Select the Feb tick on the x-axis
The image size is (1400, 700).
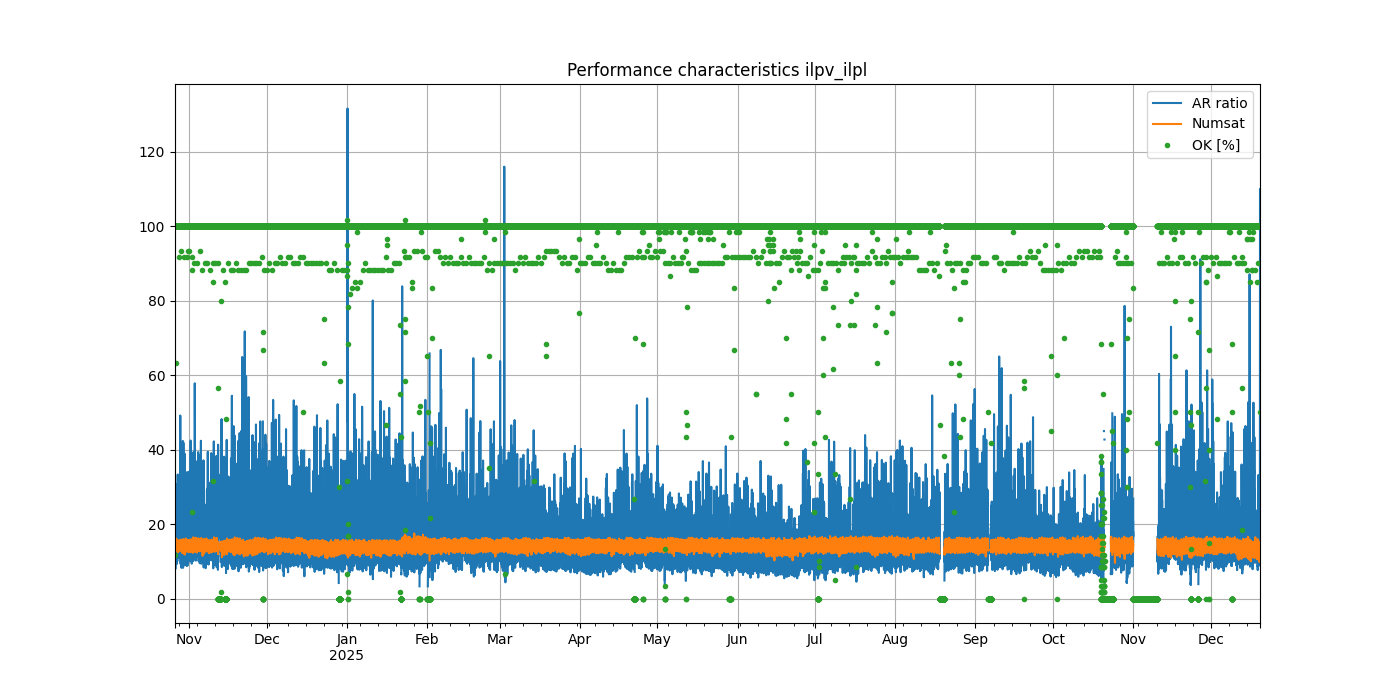(x=427, y=639)
